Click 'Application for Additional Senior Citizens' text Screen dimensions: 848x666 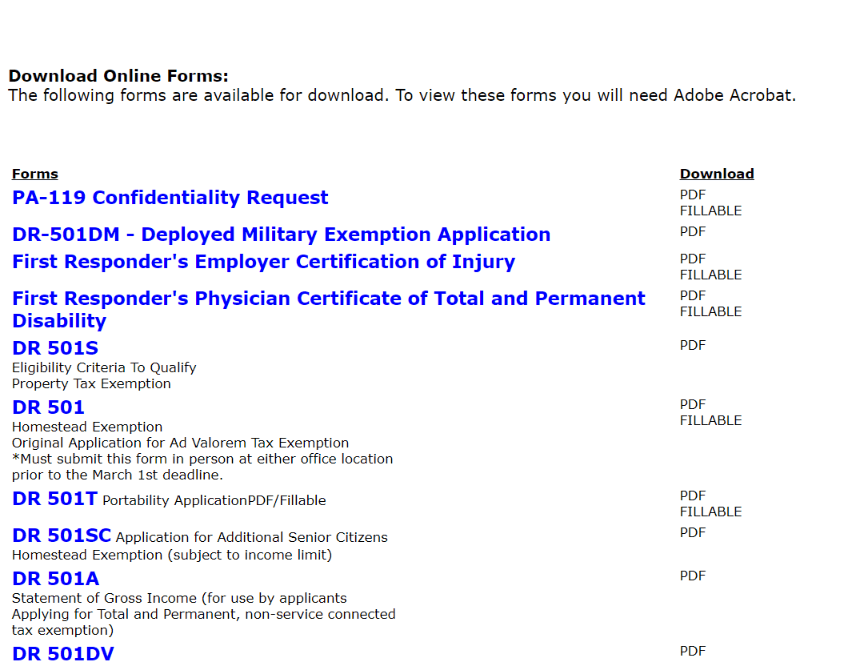point(251,538)
